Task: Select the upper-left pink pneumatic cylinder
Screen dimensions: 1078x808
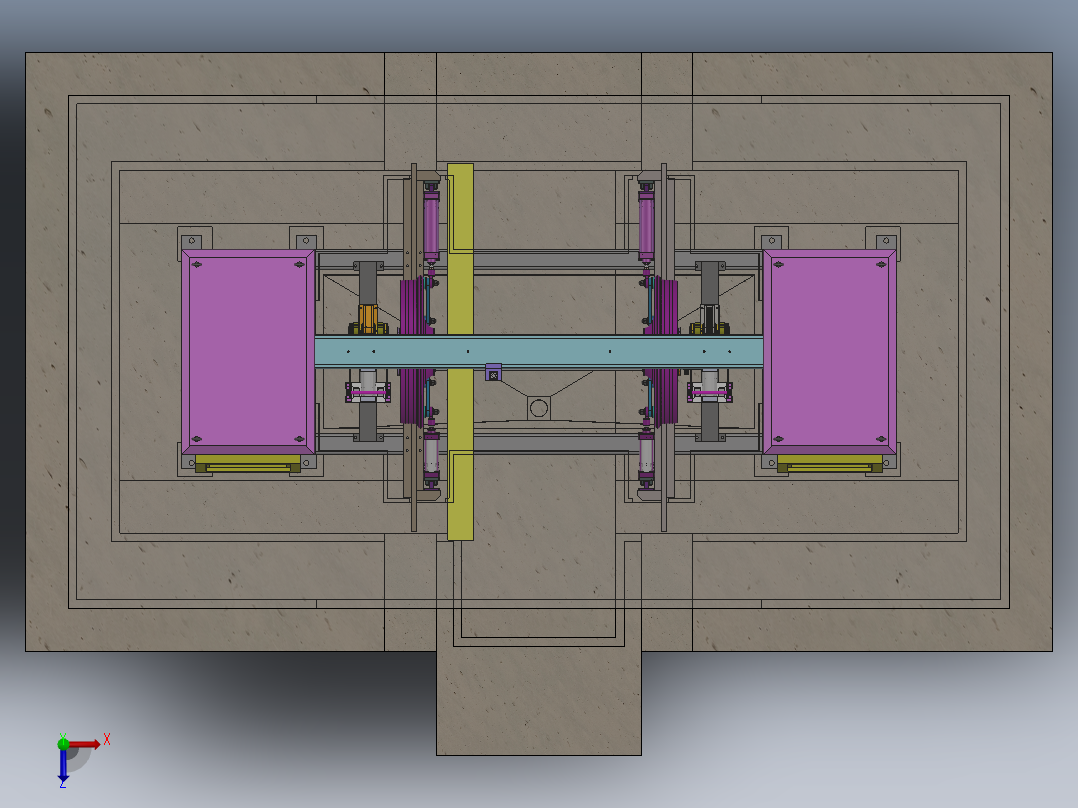Action: pyautogui.click(x=431, y=224)
